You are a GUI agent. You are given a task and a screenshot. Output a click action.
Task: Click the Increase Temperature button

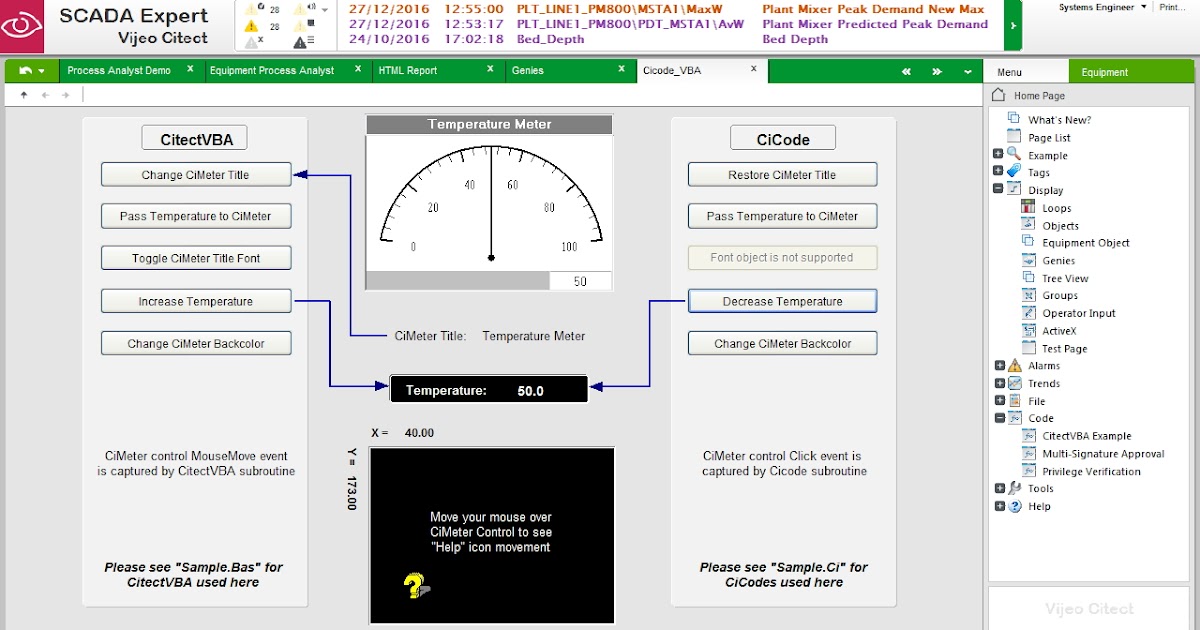195,300
